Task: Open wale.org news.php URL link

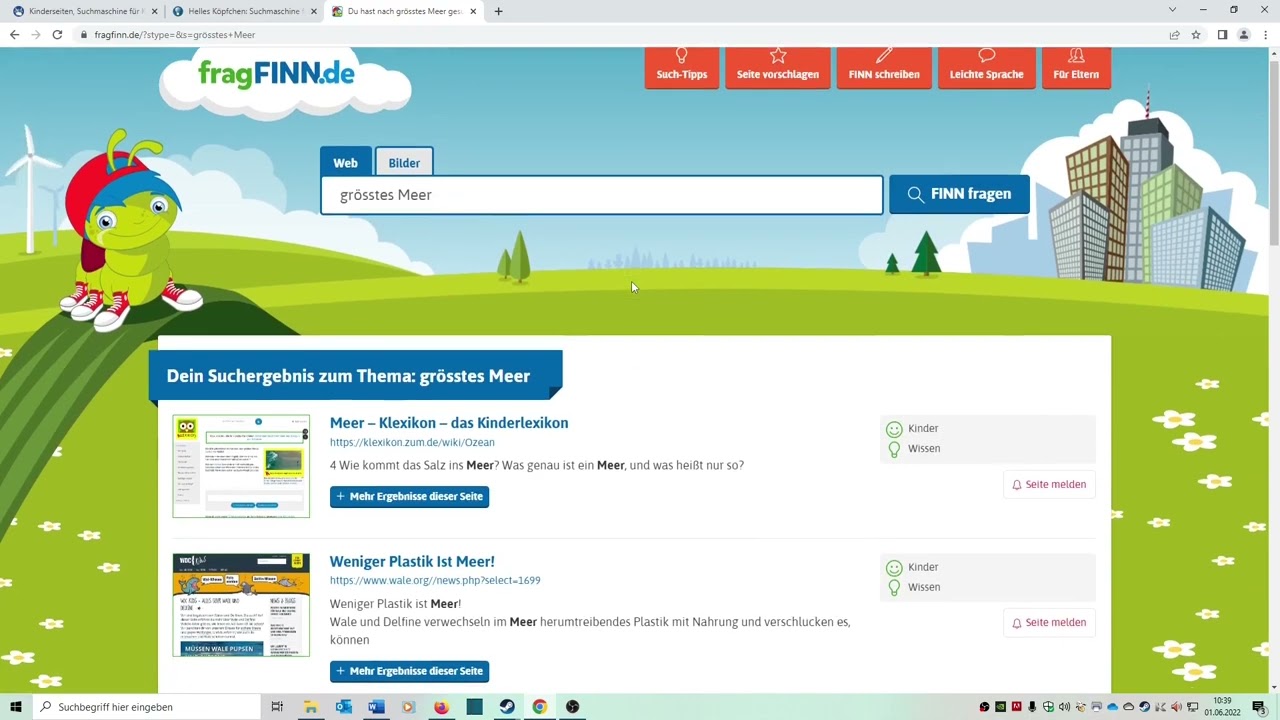Action: [x=435, y=580]
